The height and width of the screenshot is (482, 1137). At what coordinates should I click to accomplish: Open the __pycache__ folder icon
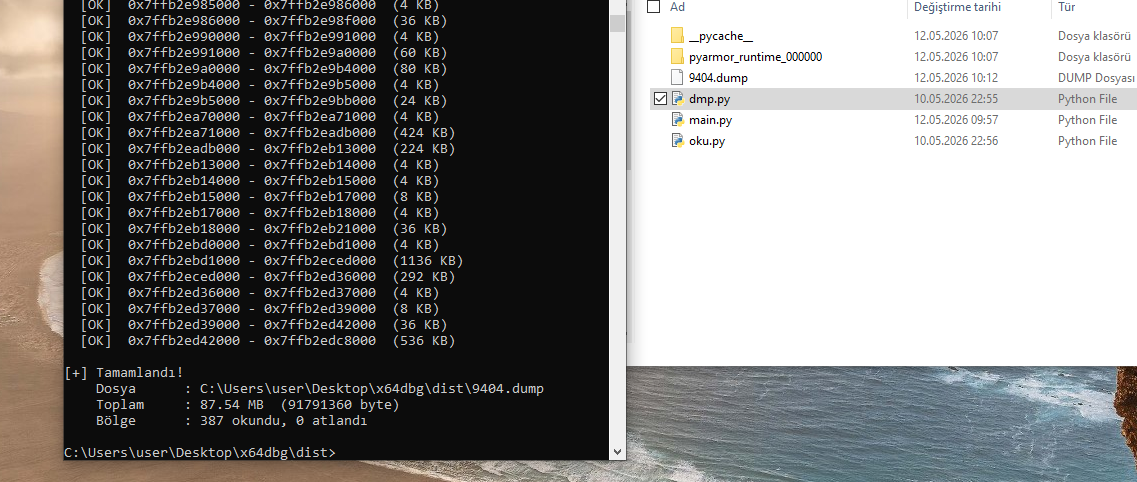(677, 36)
